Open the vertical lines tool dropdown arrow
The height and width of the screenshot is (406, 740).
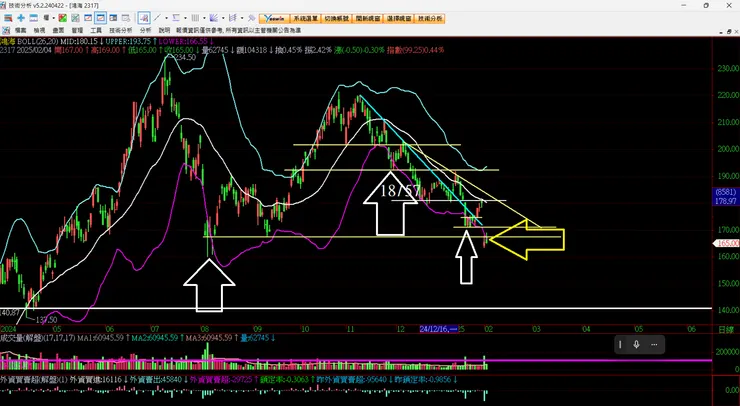coord(204,18)
